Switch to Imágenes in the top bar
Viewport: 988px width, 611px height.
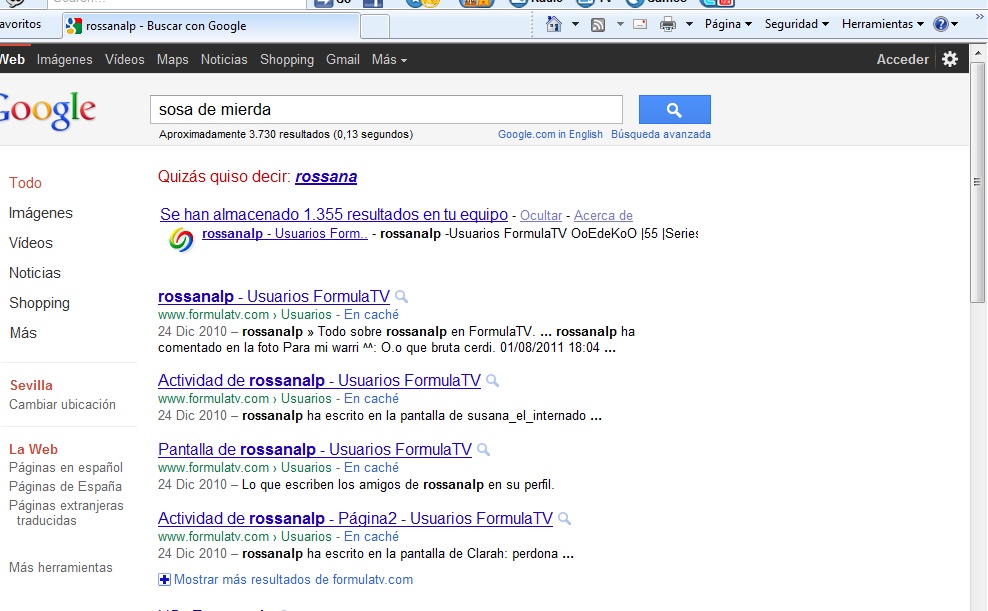pos(65,60)
